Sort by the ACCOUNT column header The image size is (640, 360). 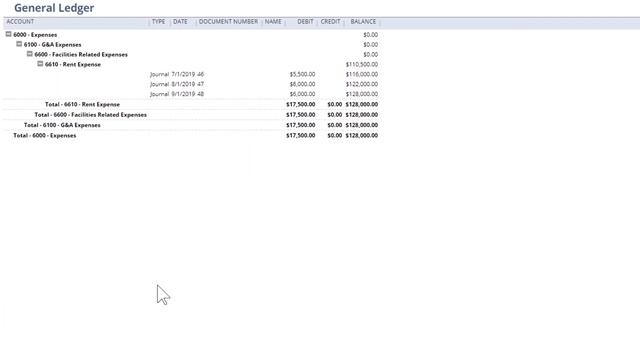point(20,22)
